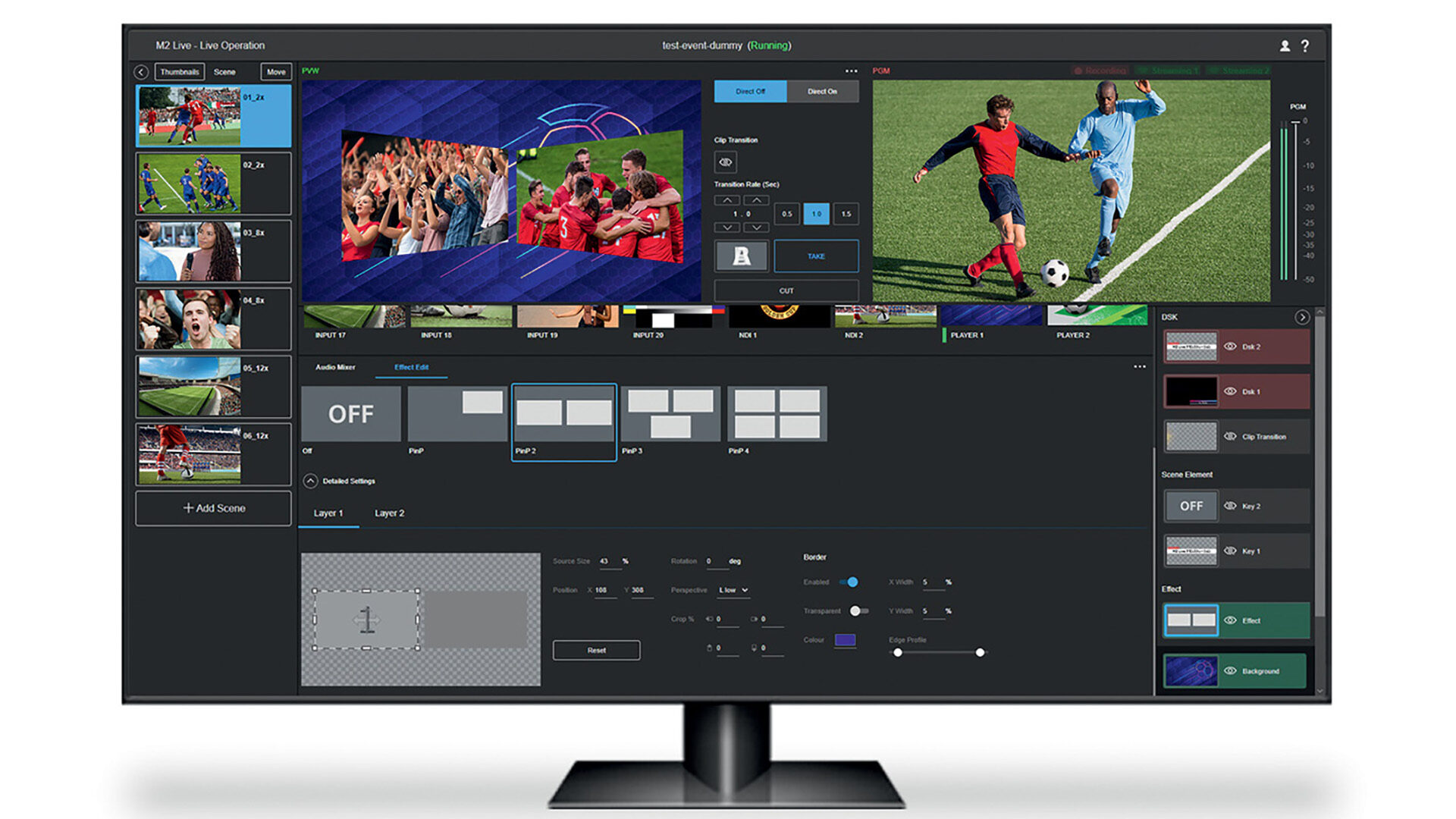Click the Add Scene button
The width and height of the screenshot is (1456, 819).
[x=213, y=508]
